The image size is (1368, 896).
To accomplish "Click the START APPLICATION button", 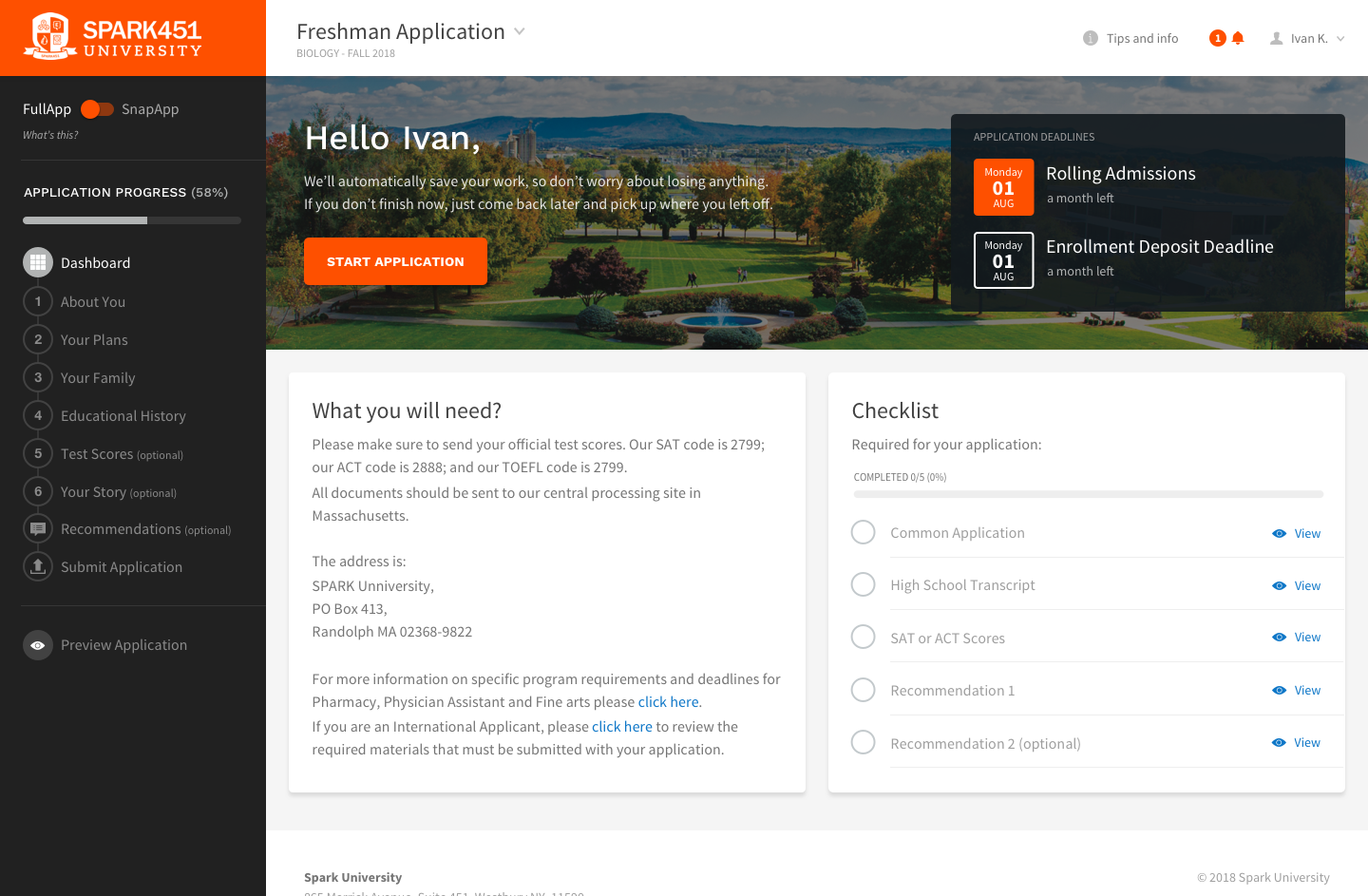I will coord(395,261).
